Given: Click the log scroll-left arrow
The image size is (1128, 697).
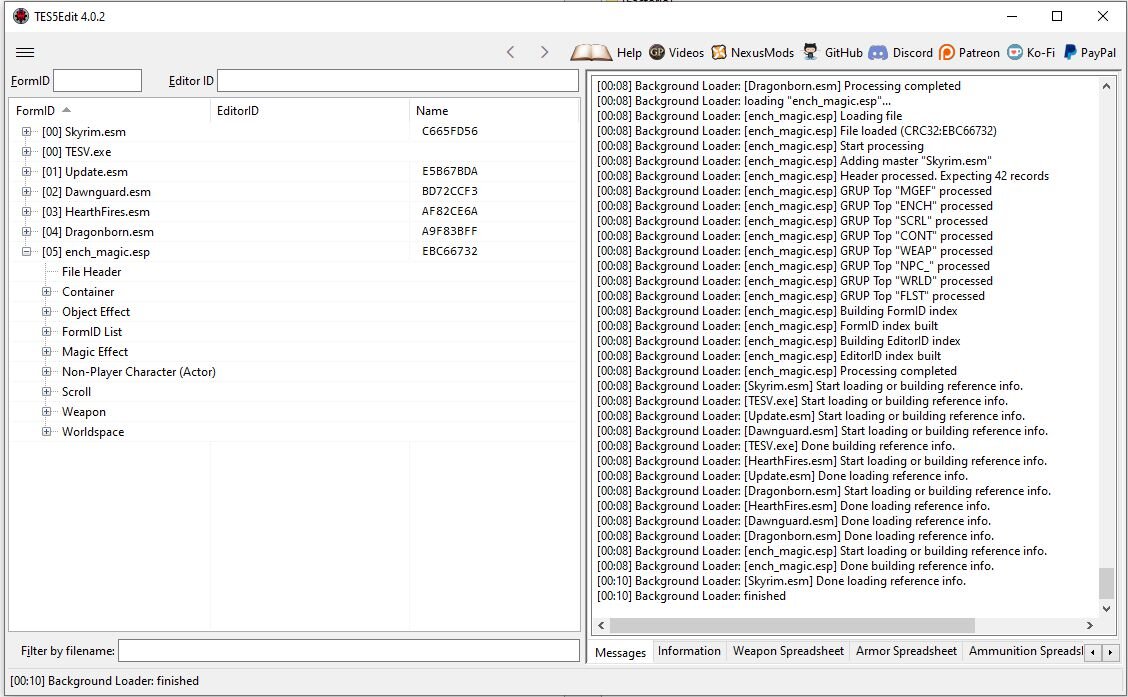Looking at the screenshot, I should click(601, 625).
